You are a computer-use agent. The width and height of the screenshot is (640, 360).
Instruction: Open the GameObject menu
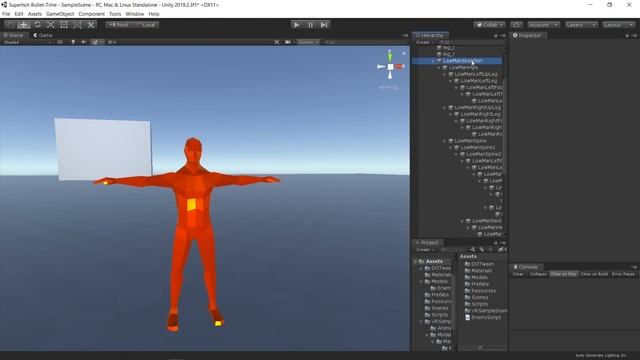60,14
